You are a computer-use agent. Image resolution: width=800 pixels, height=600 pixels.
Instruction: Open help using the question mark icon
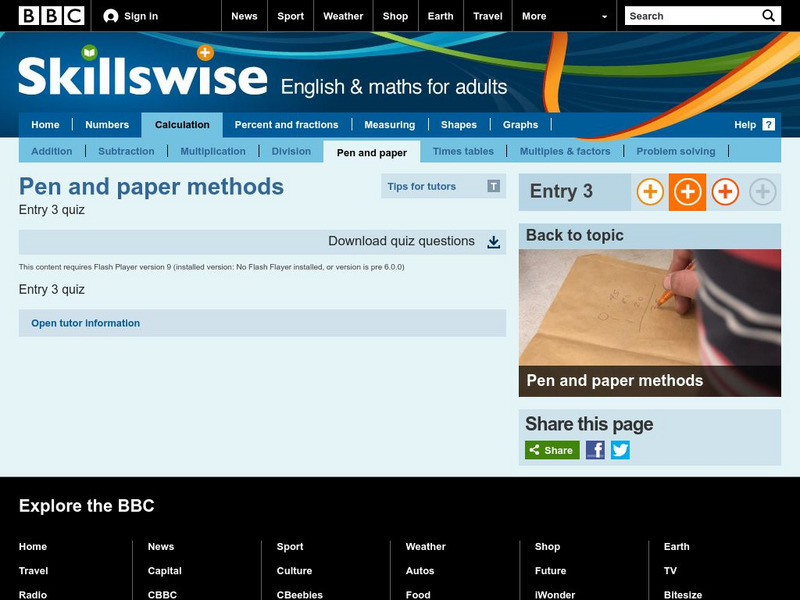[766, 124]
